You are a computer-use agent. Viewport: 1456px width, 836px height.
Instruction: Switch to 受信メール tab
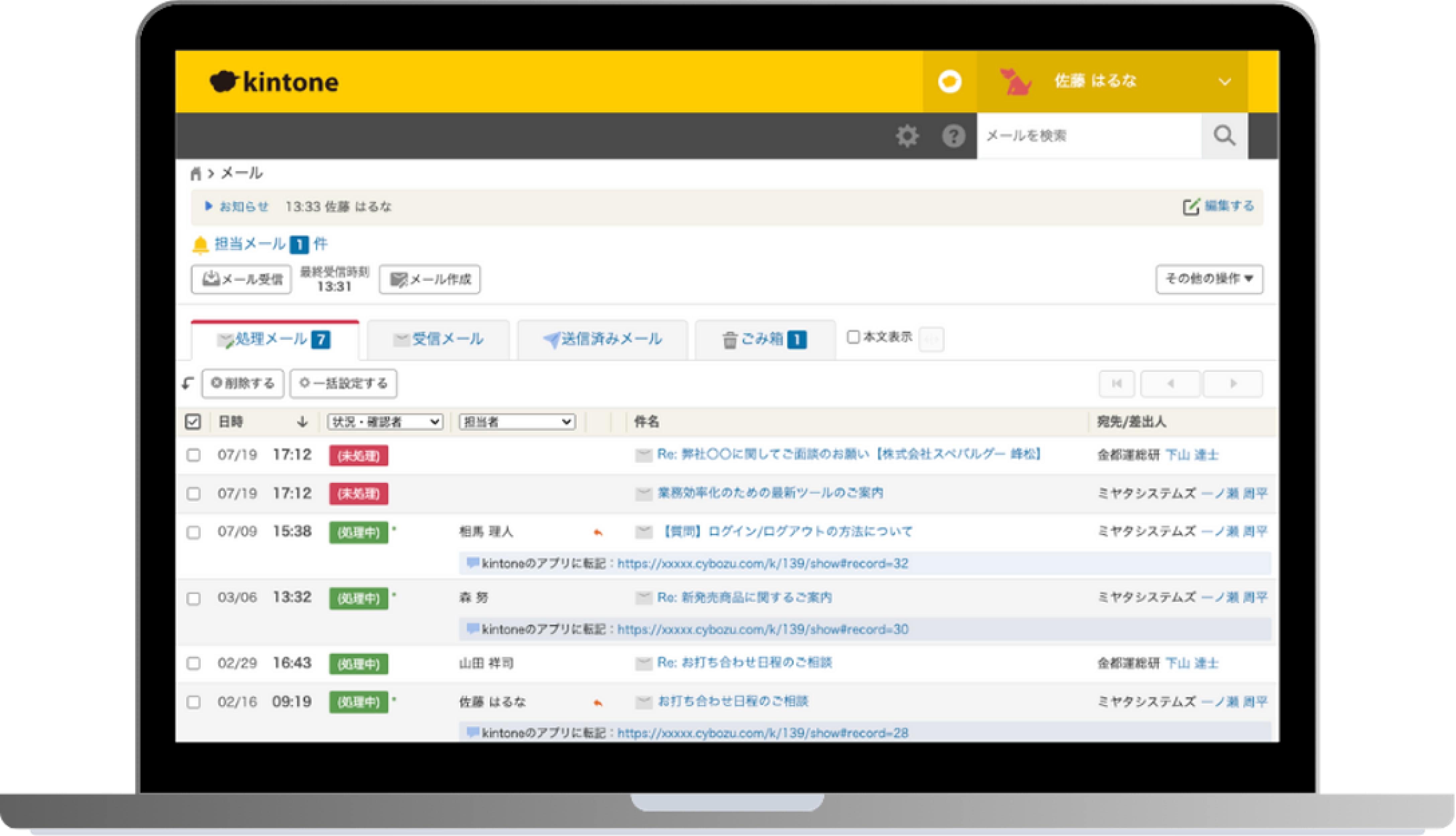pyautogui.click(x=438, y=340)
